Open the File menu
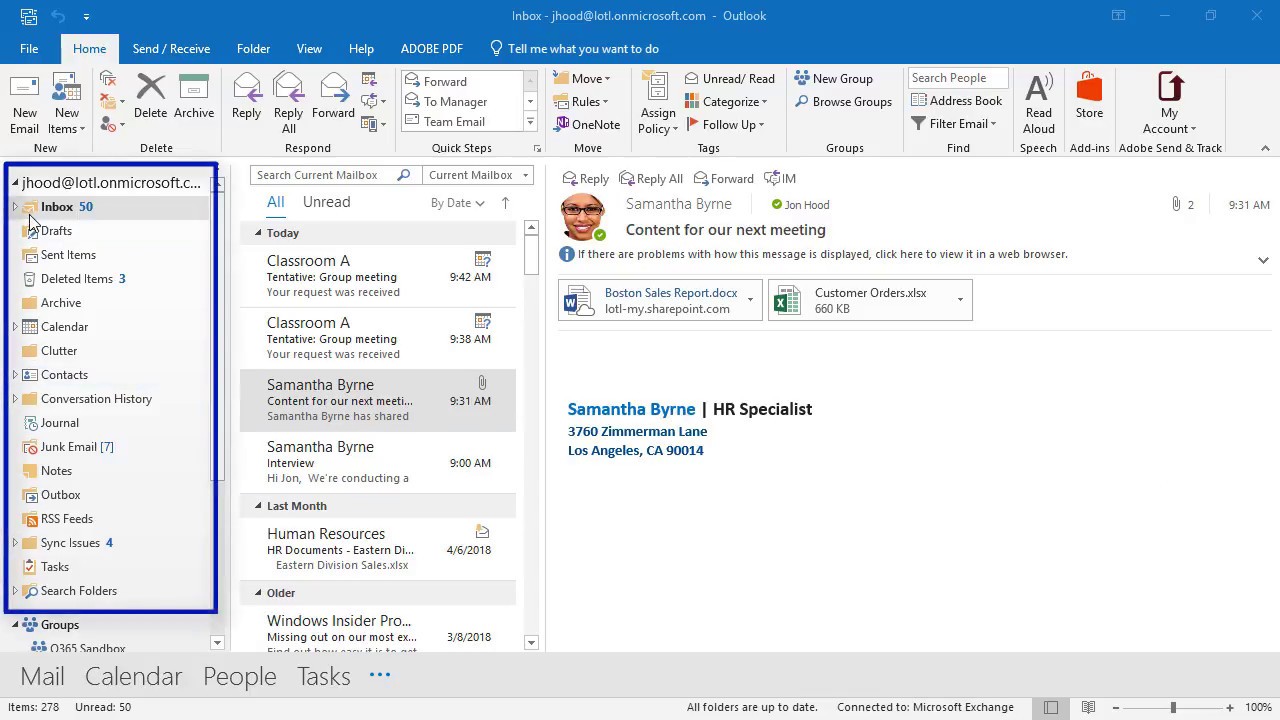The width and height of the screenshot is (1280, 720). pyautogui.click(x=29, y=49)
